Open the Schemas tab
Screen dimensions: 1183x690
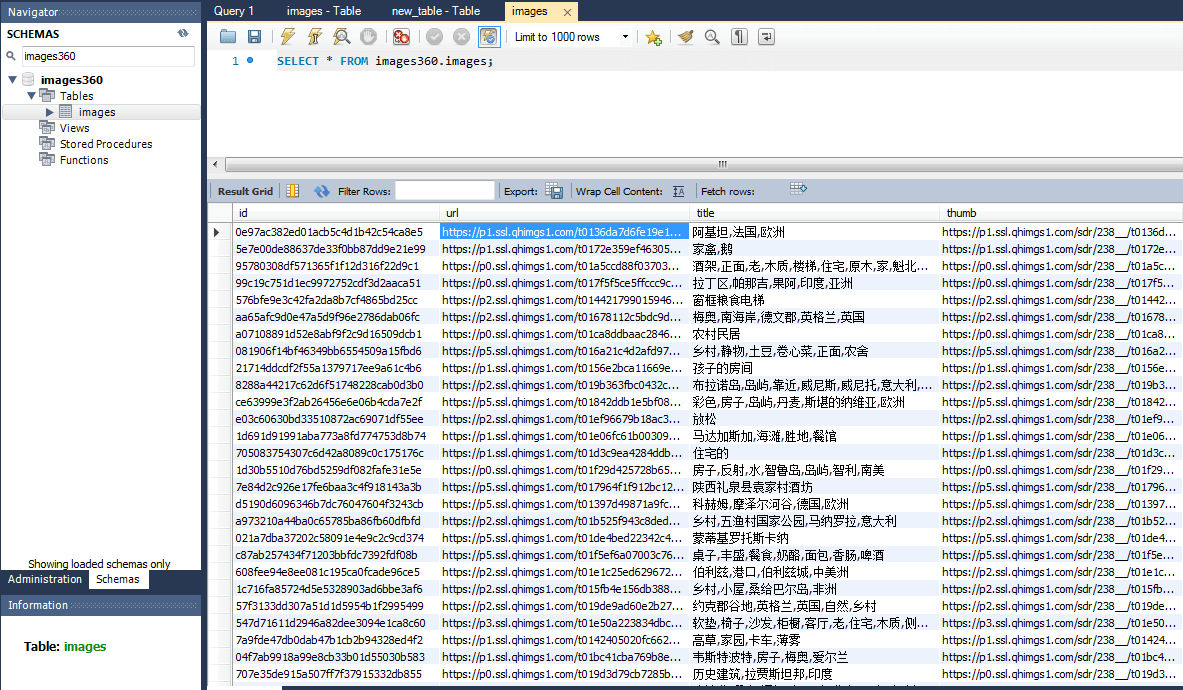point(118,579)
